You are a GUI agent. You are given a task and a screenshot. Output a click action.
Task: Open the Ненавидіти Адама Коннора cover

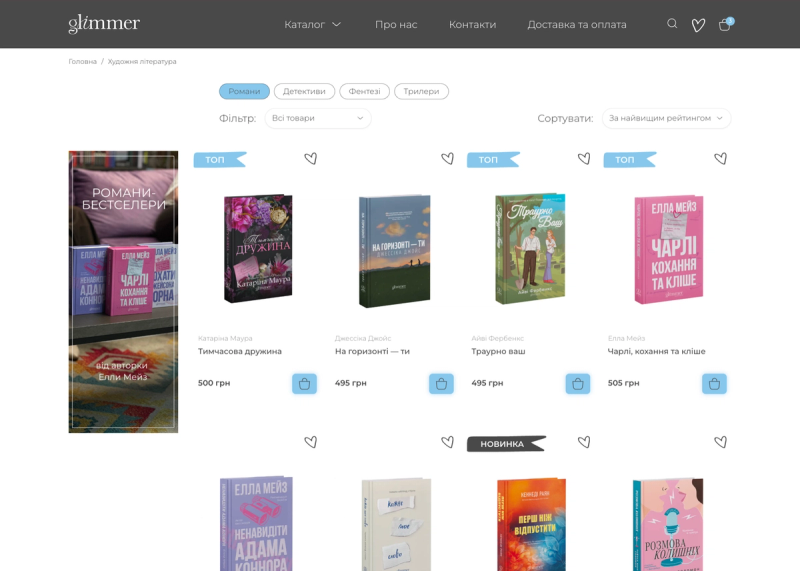(x=256, y=524)
